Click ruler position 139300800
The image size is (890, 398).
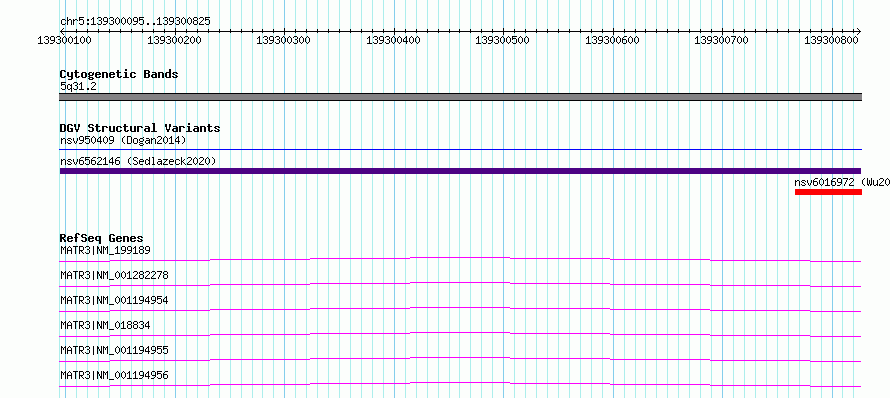[x=832, y=40]
